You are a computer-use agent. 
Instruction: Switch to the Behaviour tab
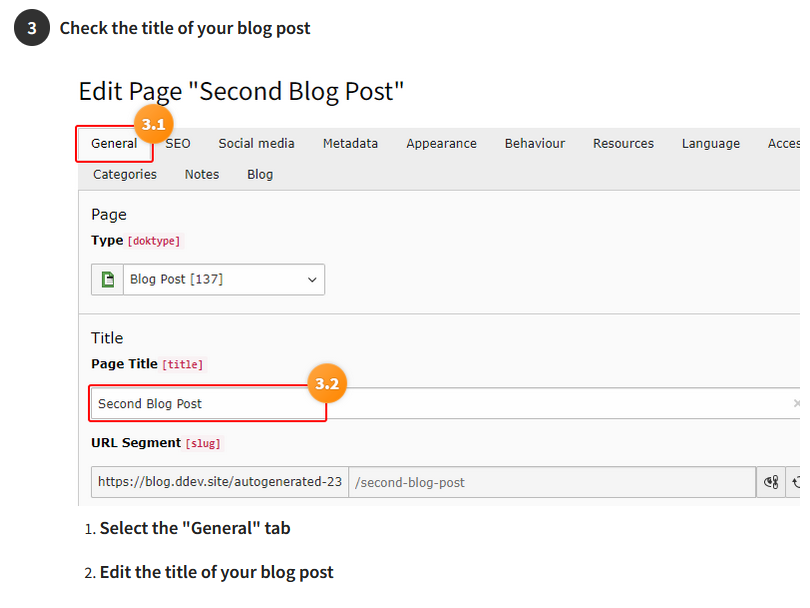coord(535,144)
